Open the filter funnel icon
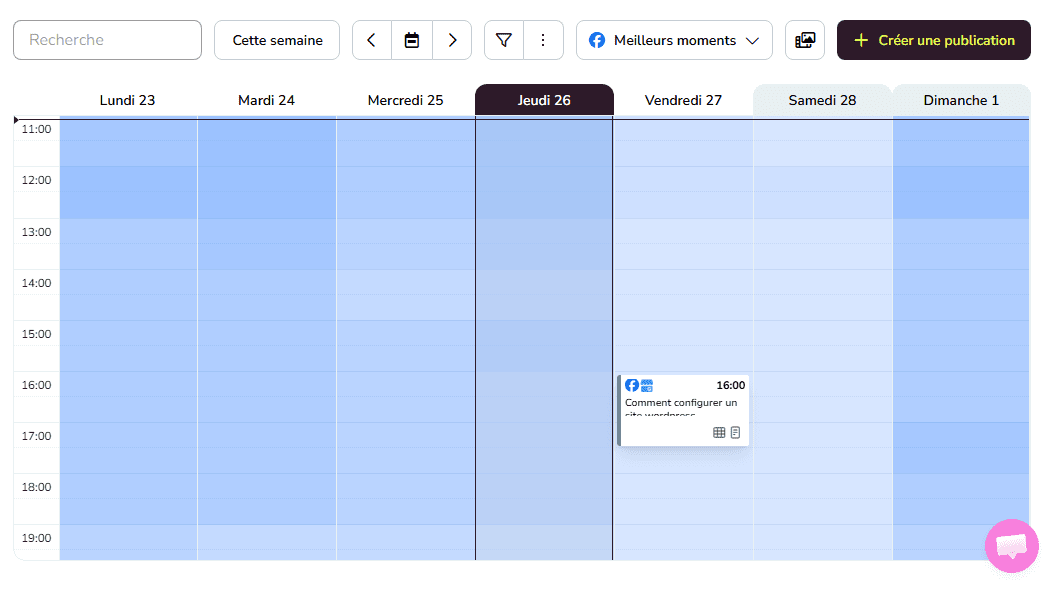 [x=504, y=40]
